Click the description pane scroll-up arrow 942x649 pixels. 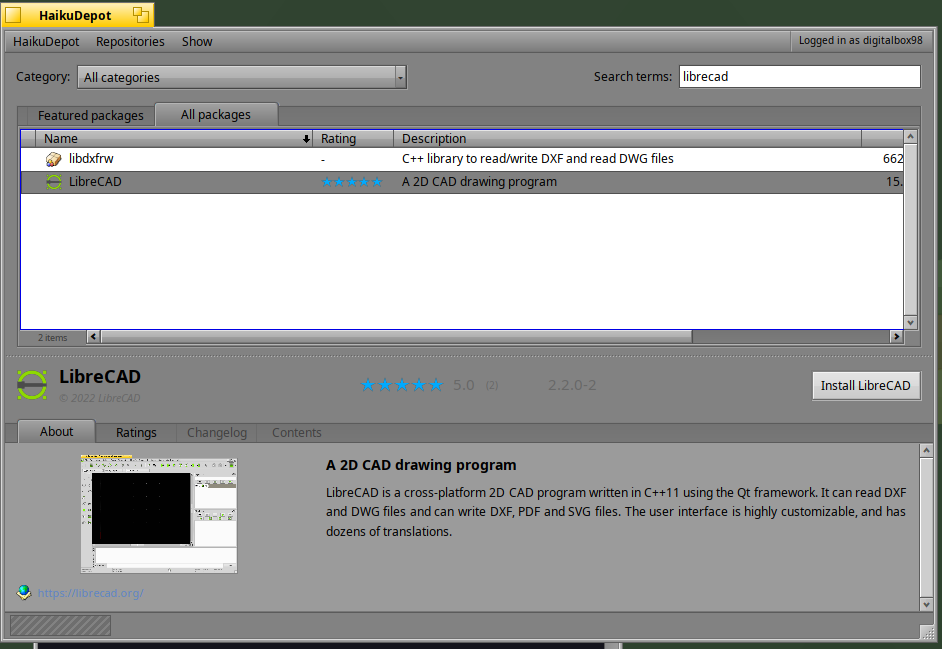926,450
